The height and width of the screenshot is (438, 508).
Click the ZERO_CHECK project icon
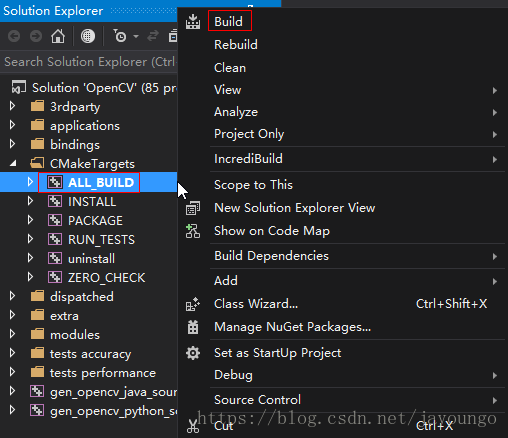point(55,277)
